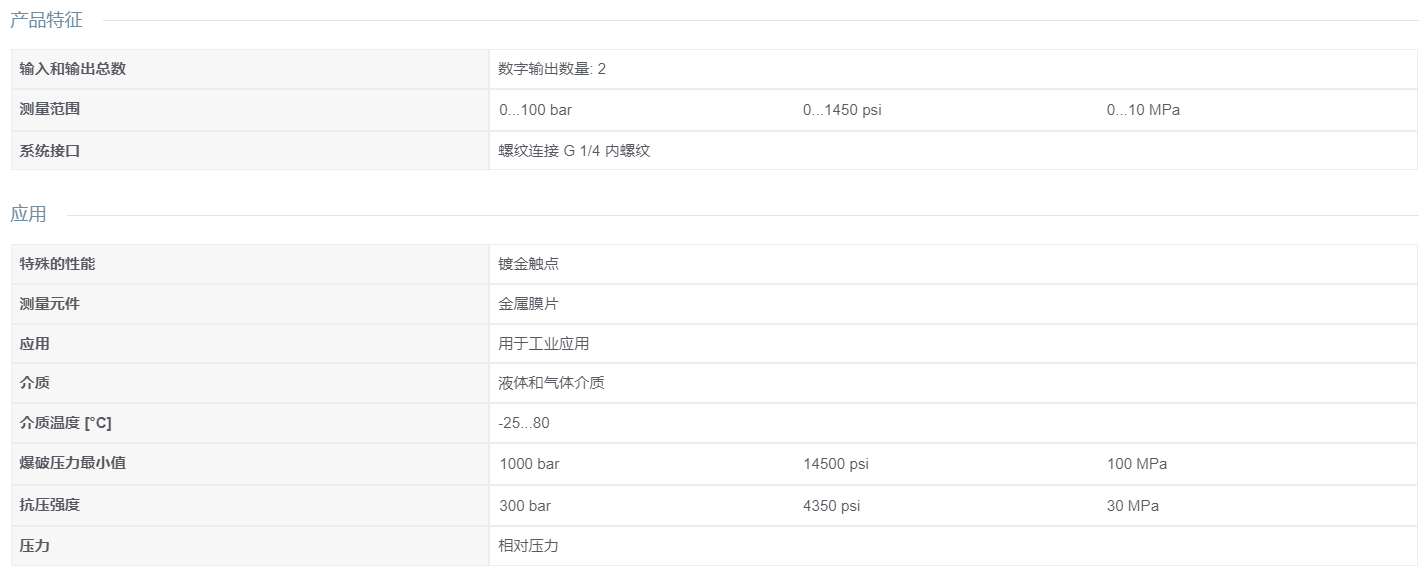Screen dimensions: 1427x575
Task: Select the 0...10 MPa value
Action: click(1143, 110)
